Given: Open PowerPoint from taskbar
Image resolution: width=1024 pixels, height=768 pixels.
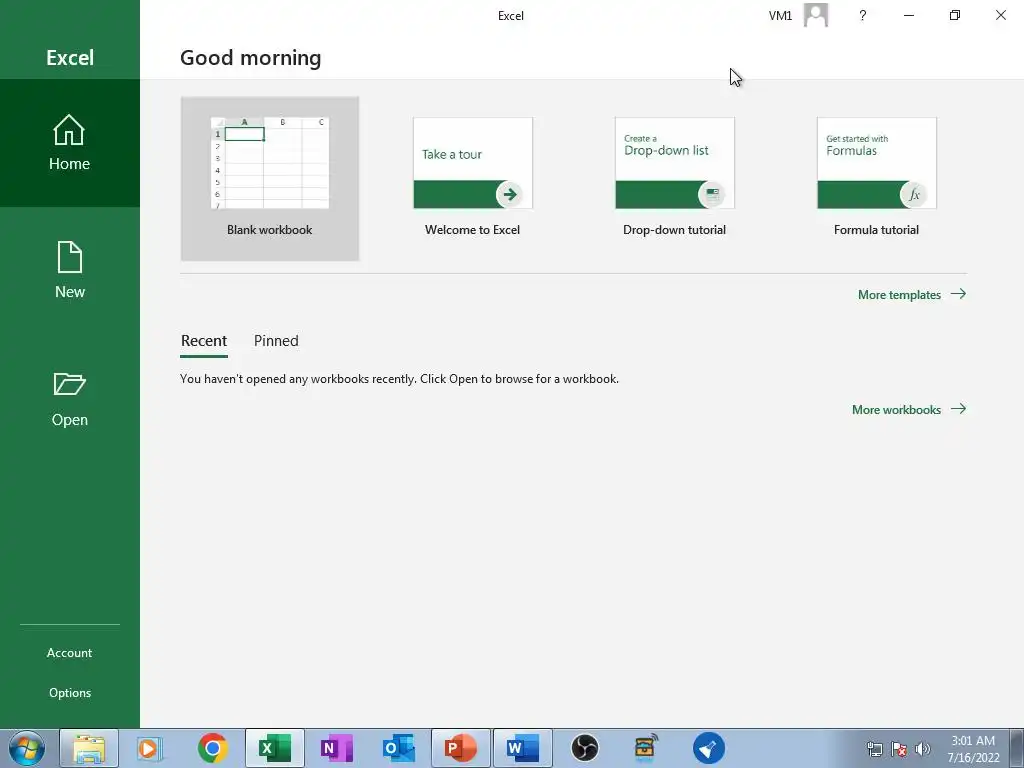Looking at the screenshot, I should coord(460,748).
